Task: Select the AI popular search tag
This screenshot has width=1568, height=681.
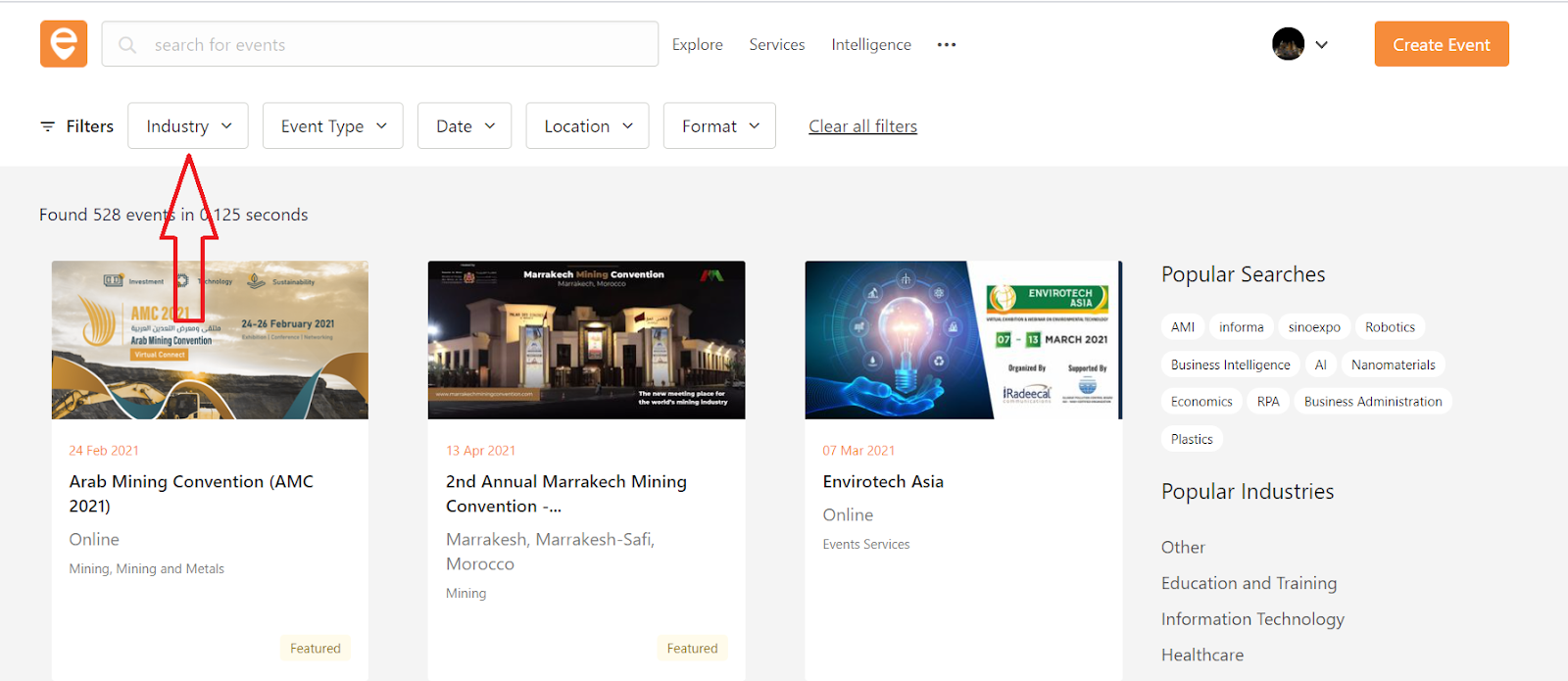Action: (x=1320, y=365)
